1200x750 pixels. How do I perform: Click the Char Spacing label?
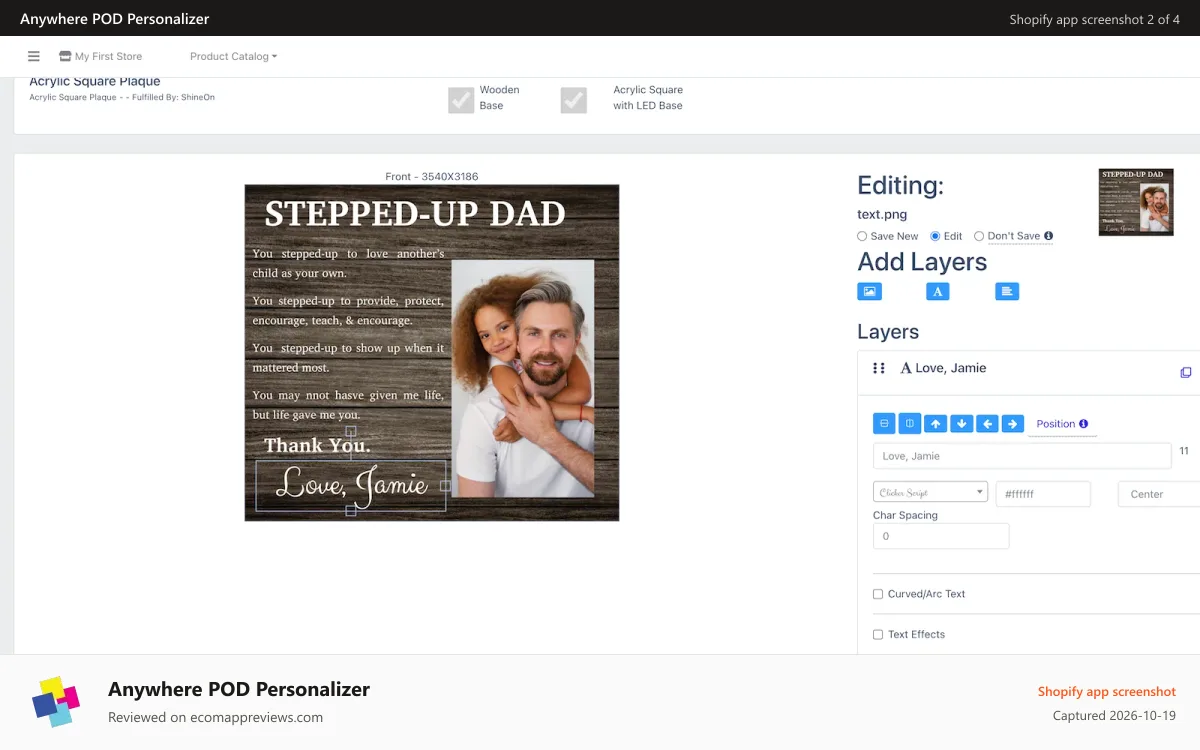pyautogui.click(x=905, y=515)
